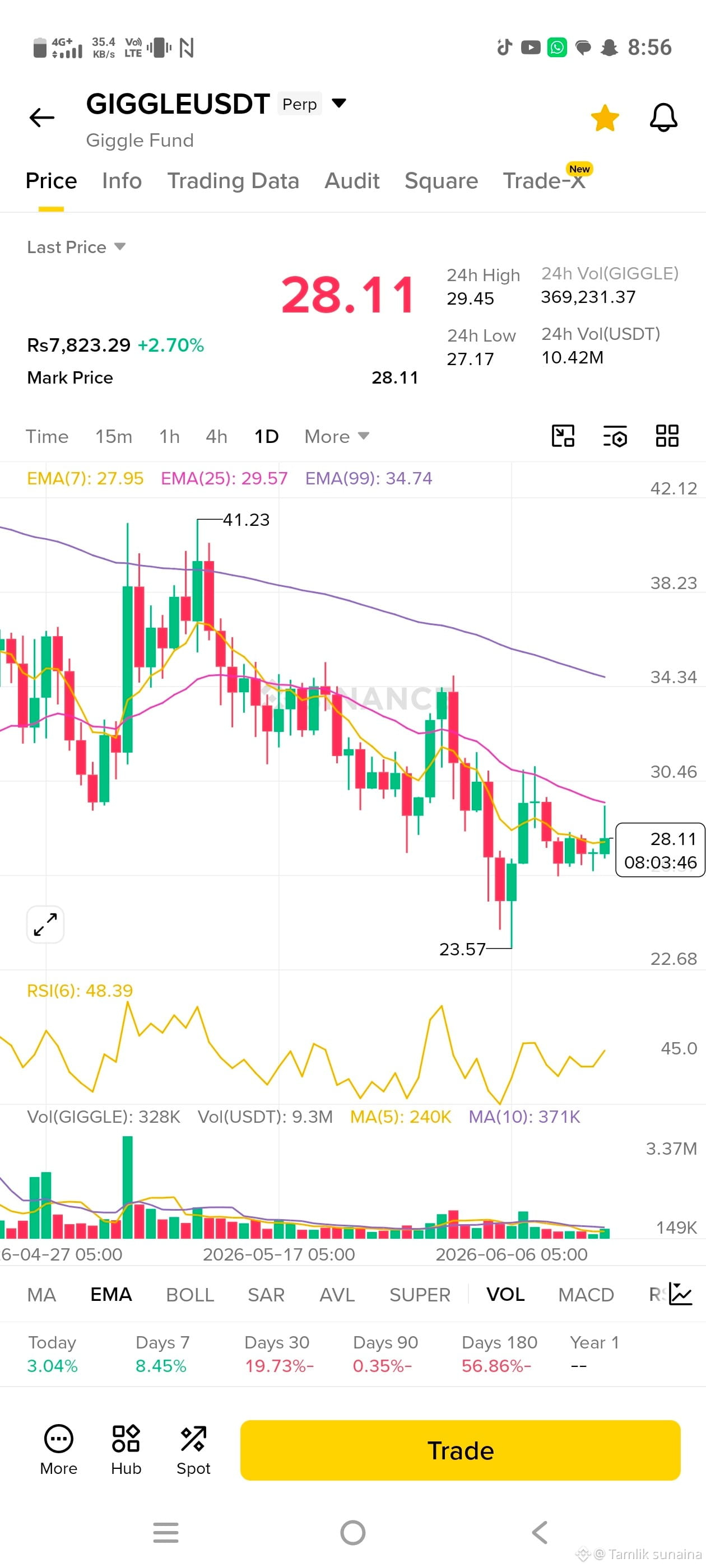
Task: Tap the vibrate mode status icon
Action: pyautogui.click(x=159, y=48)
